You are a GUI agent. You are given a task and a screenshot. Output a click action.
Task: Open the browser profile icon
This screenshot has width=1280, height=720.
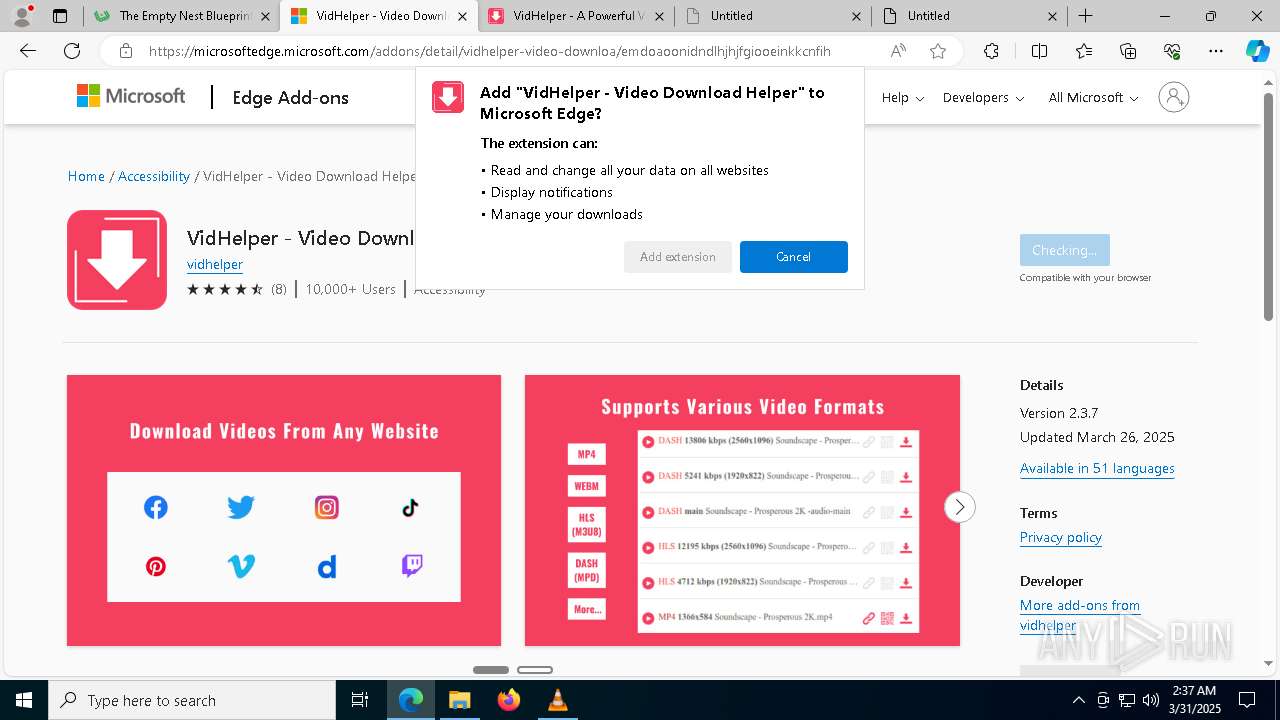point(21,16)
